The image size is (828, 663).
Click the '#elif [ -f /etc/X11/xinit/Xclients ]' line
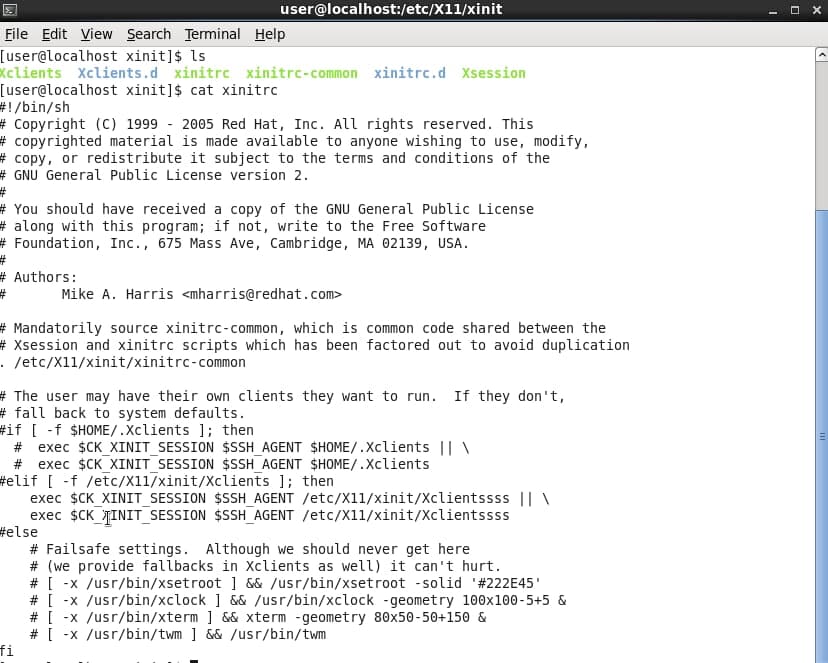click(x=167, y=481)
